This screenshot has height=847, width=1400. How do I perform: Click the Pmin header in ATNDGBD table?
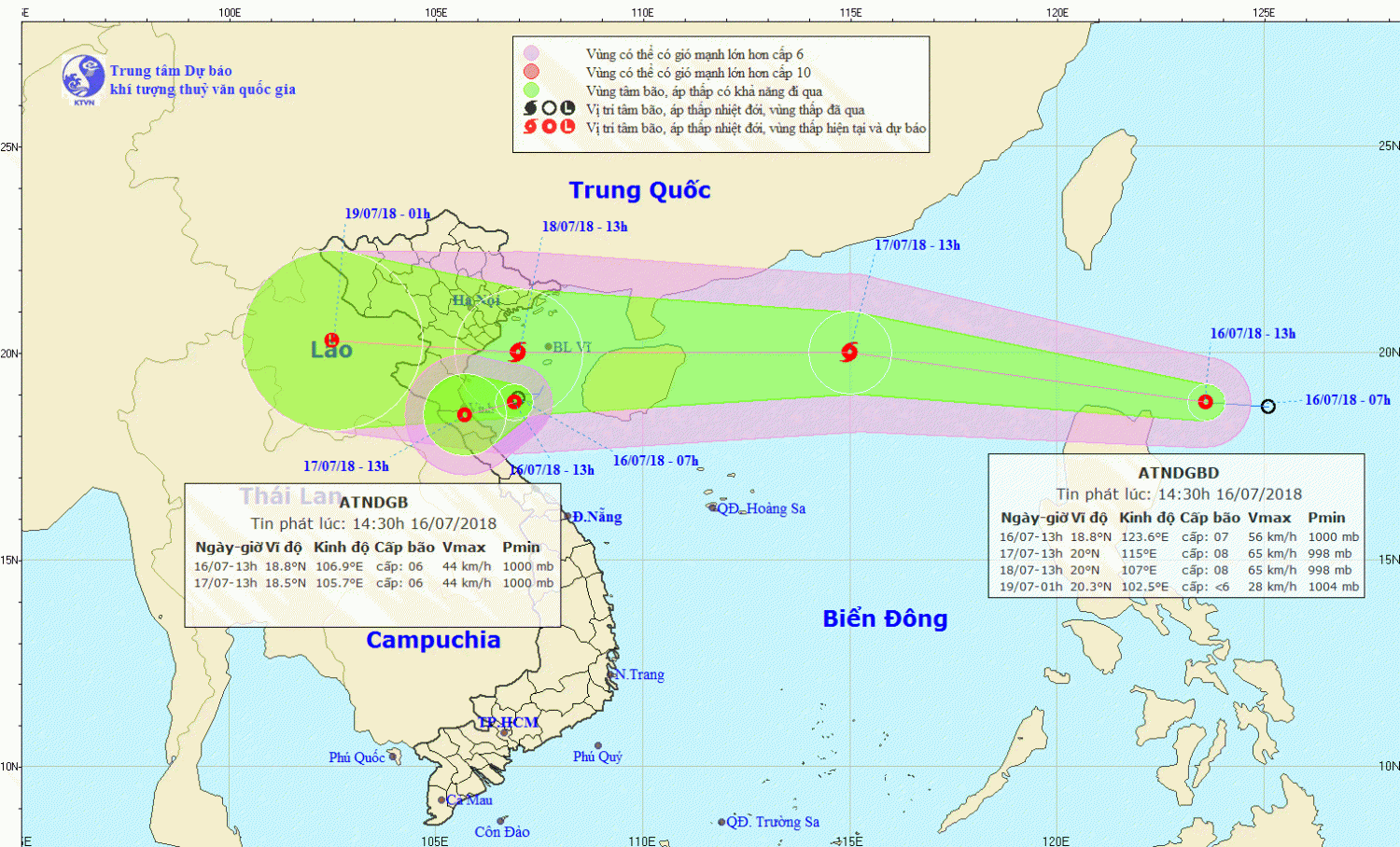coord(1326,518)
